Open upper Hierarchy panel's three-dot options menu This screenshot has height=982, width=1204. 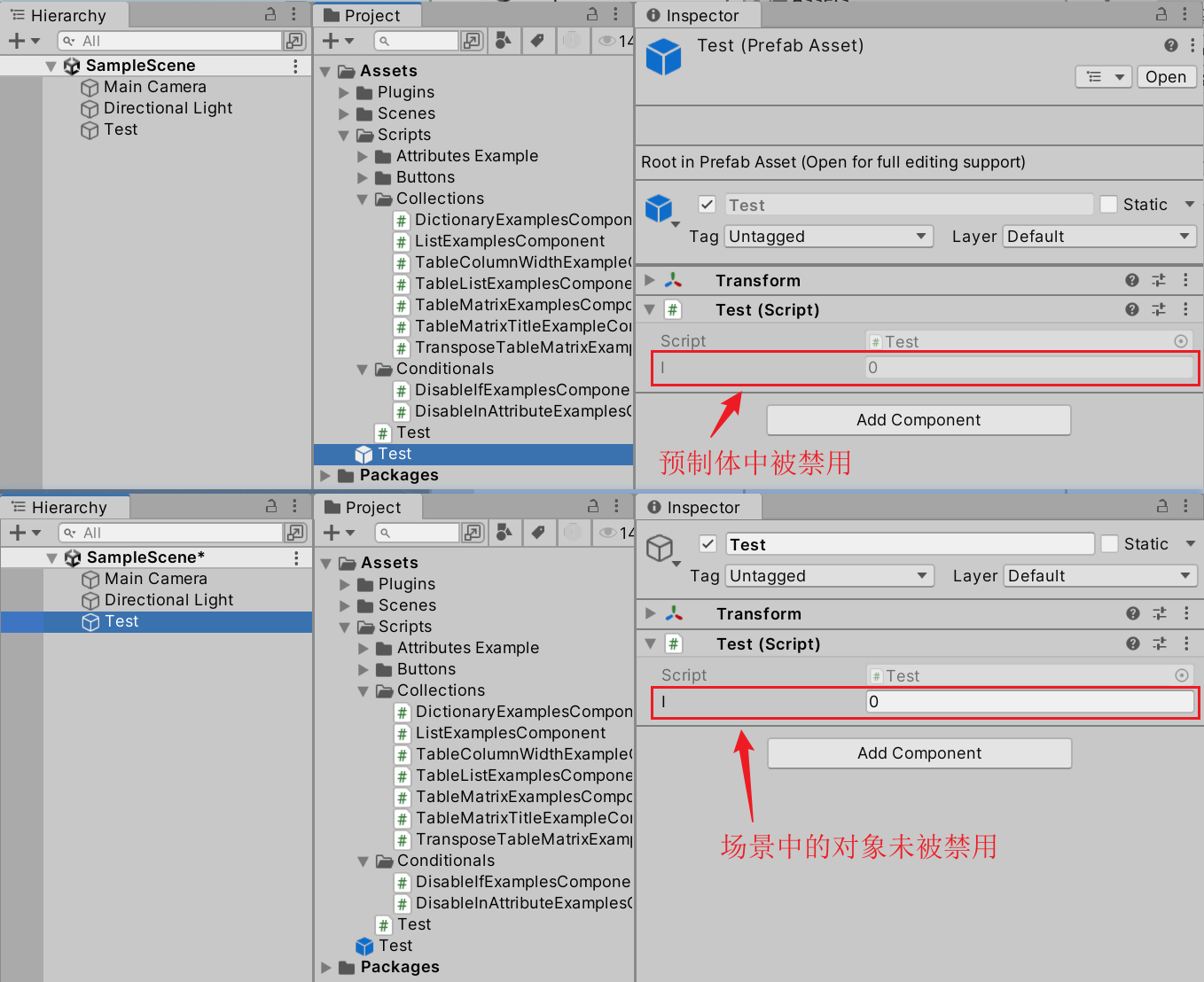tap(293, 14)
